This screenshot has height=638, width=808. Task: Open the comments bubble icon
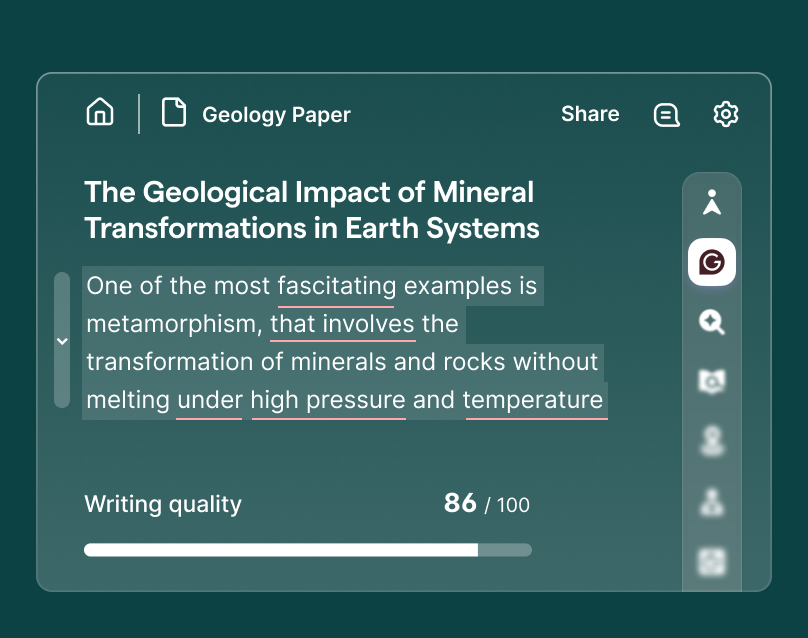coord(666,115)
